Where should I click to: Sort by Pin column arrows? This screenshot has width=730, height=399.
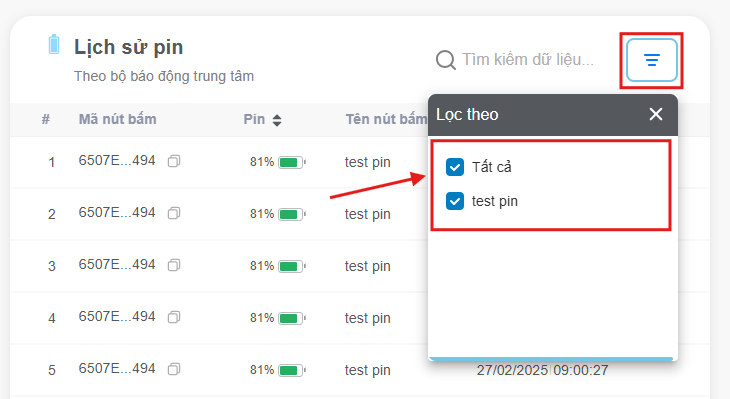(277, 120)
